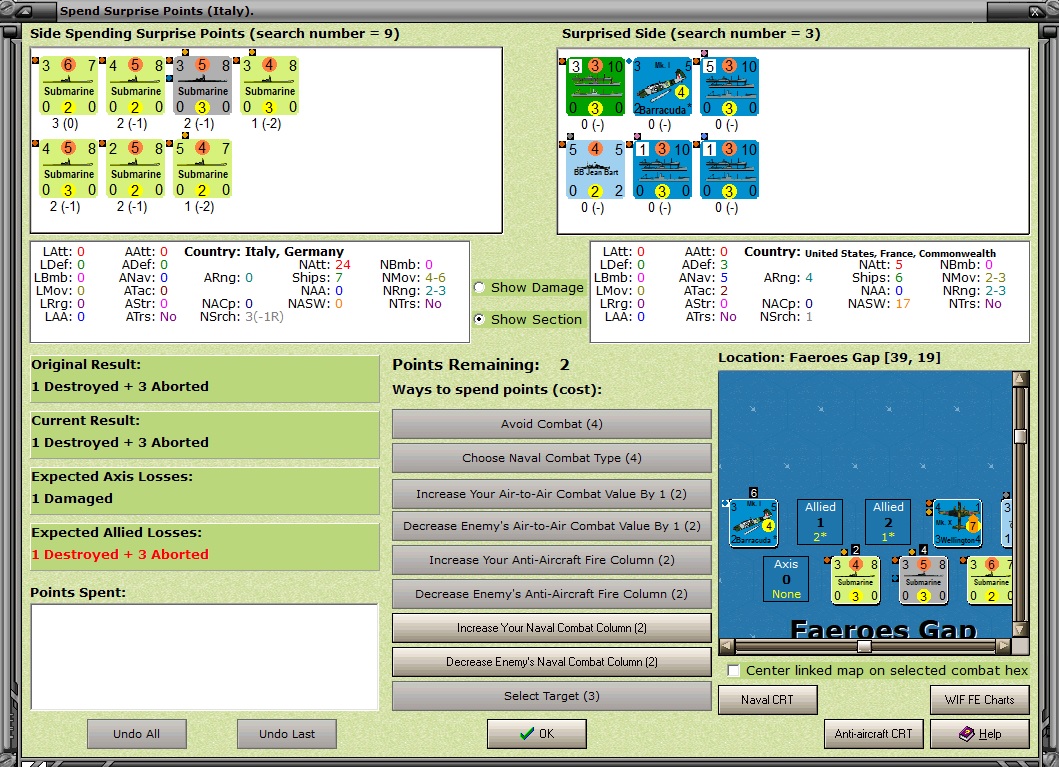
Task: Select the middle 1-3-10 convoy counter in the bottom row
Action: [x=663, y=169]
